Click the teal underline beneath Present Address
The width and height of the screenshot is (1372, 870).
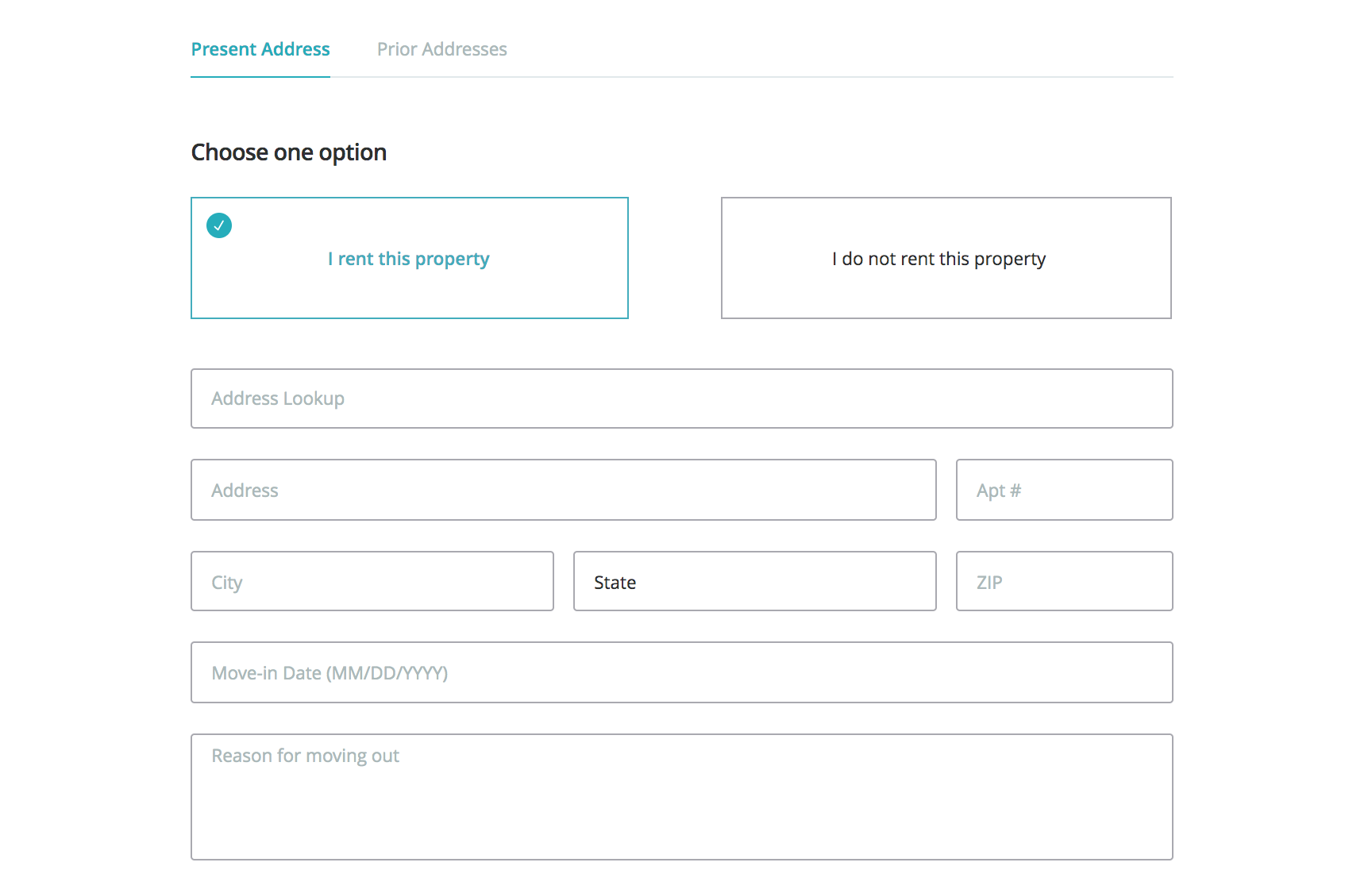(260, 77)
